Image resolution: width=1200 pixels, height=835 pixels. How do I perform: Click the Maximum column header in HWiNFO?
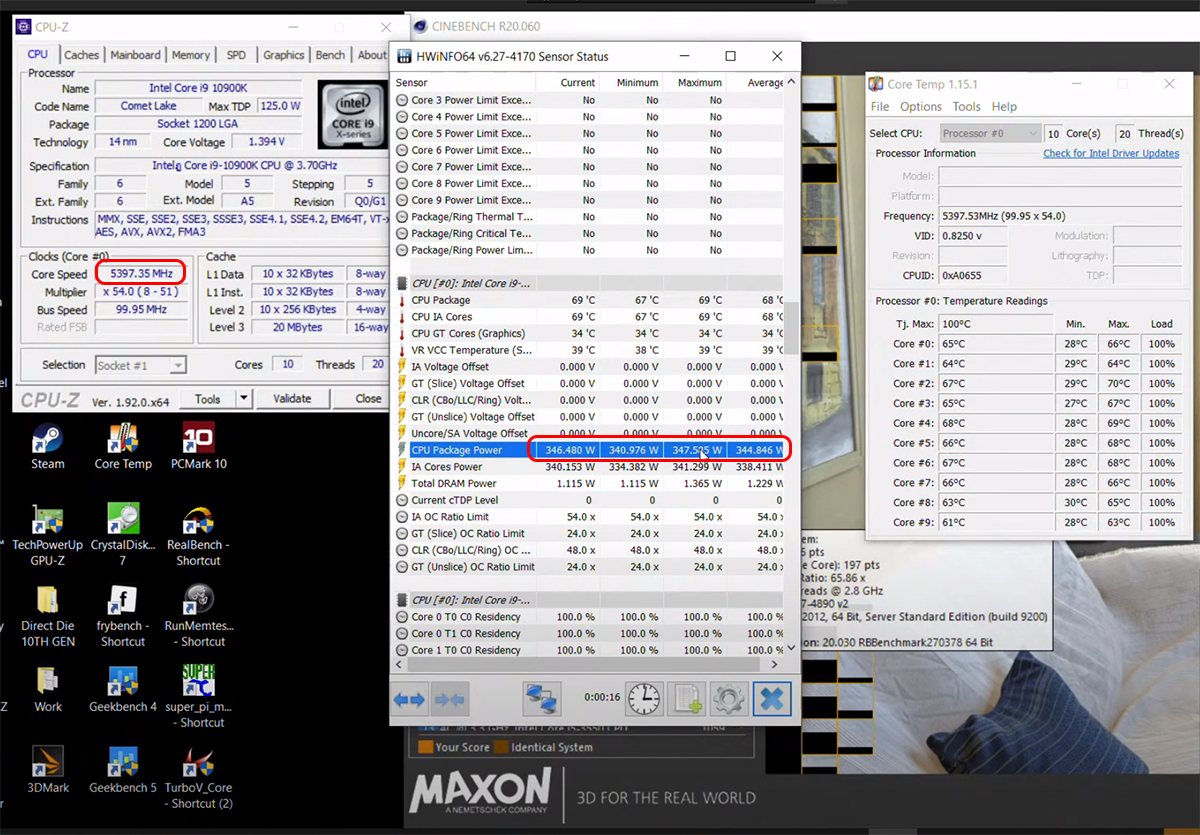coord(694,83)
